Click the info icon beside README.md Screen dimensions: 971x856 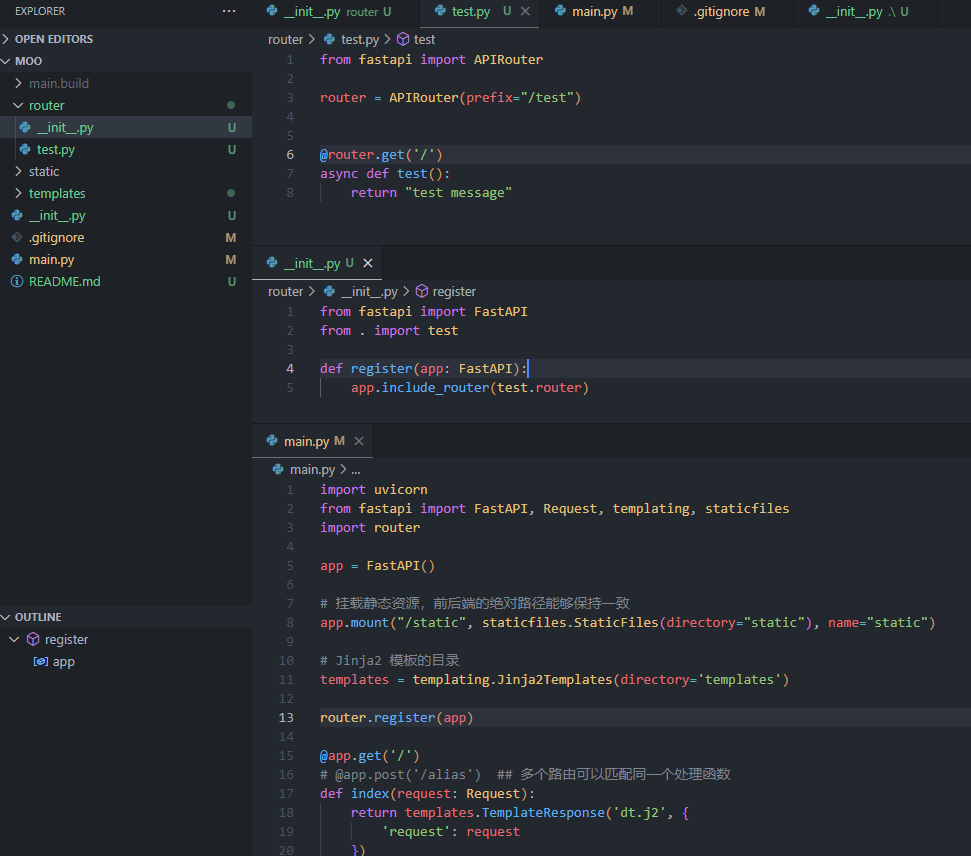[x=17, y=282]
